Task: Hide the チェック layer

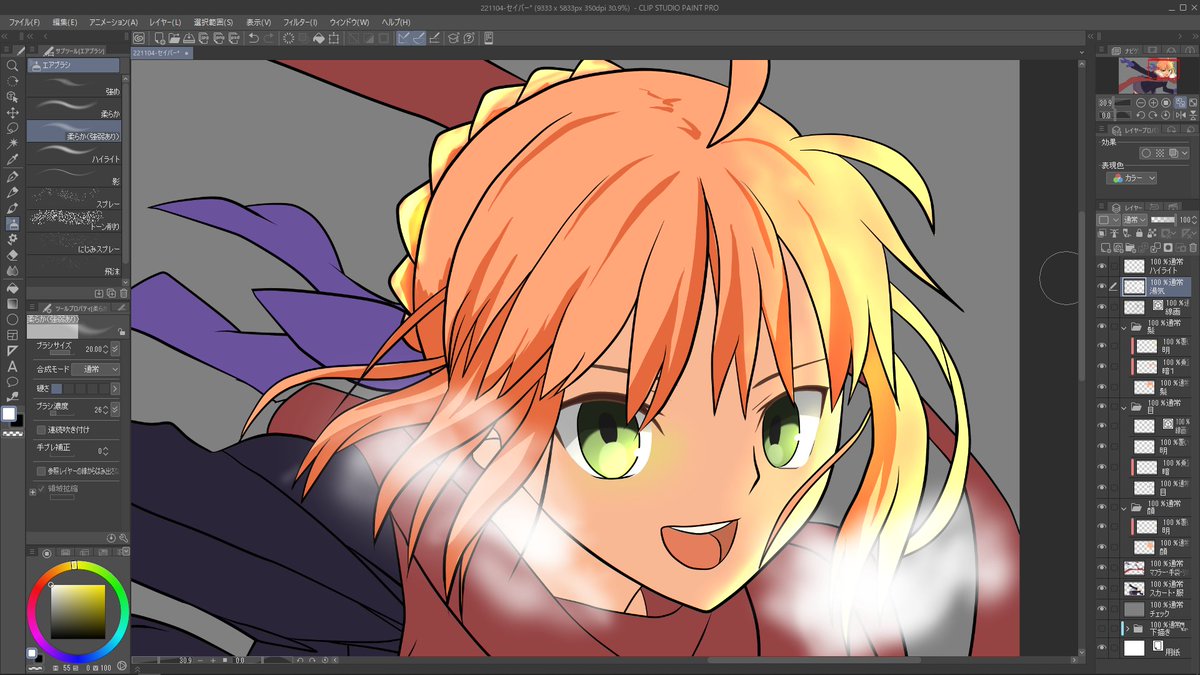Action: click(1102, 607)
